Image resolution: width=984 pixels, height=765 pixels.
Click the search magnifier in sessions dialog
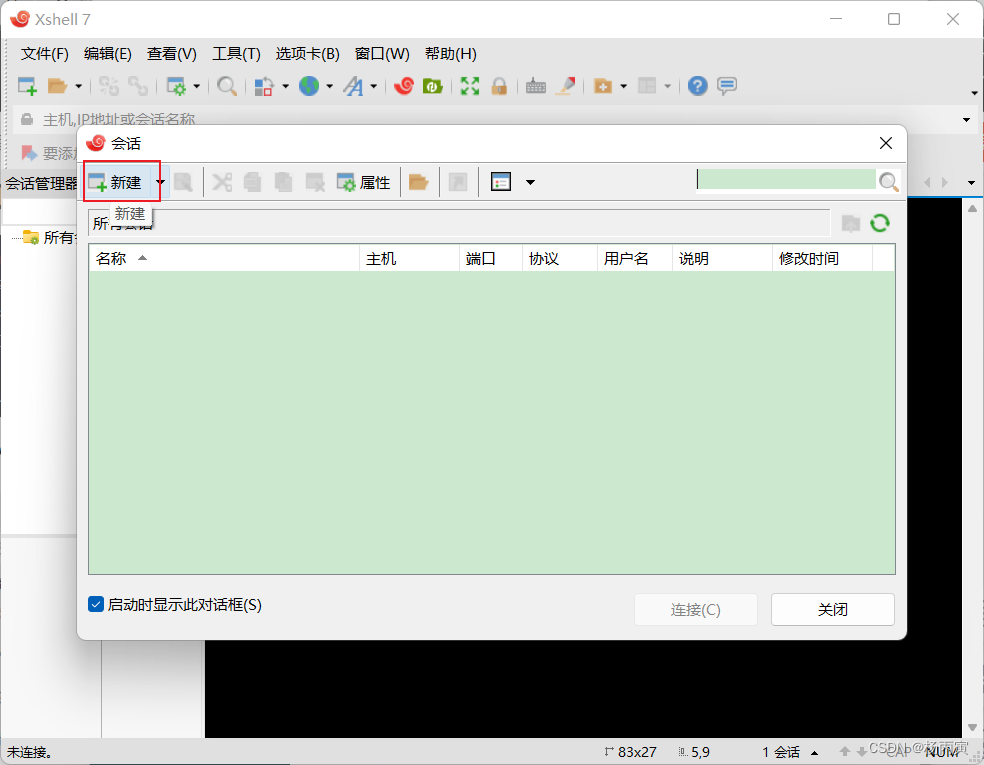pos(889,182)
